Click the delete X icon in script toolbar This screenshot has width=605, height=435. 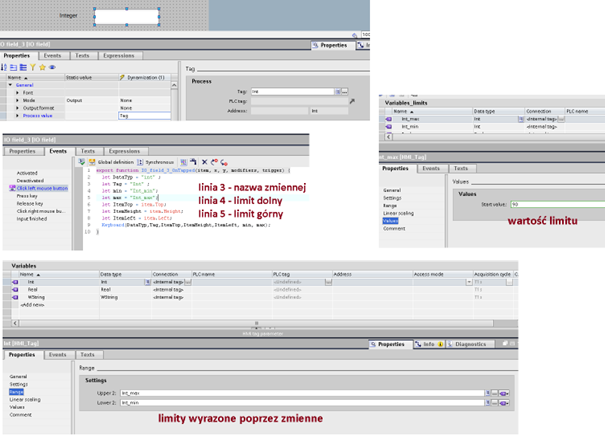(204, 162)
